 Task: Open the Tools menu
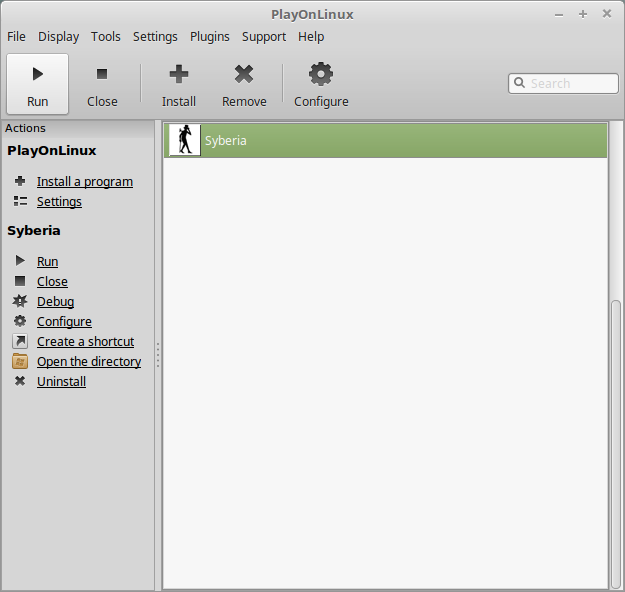coord(106,37)
